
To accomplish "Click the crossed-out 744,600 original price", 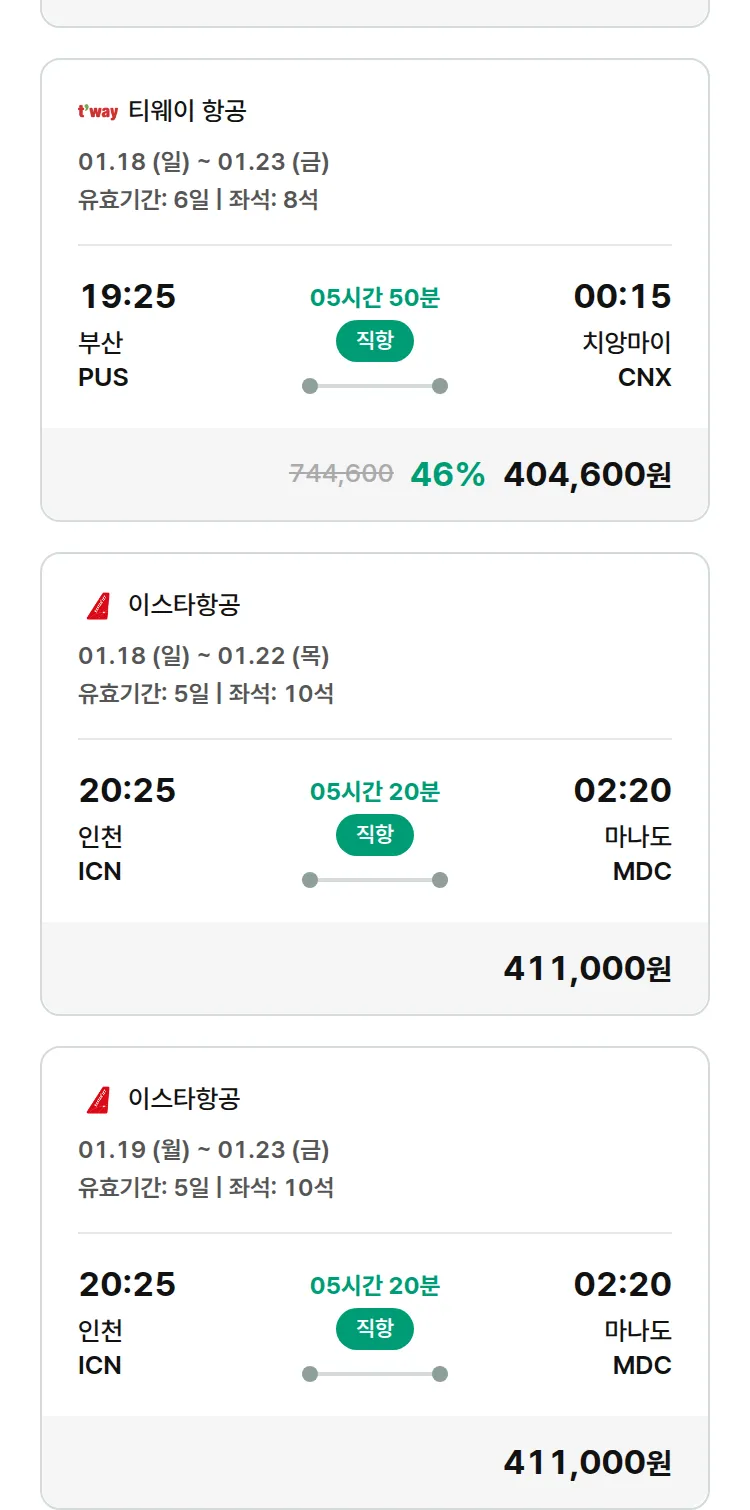I will [341, 474].
